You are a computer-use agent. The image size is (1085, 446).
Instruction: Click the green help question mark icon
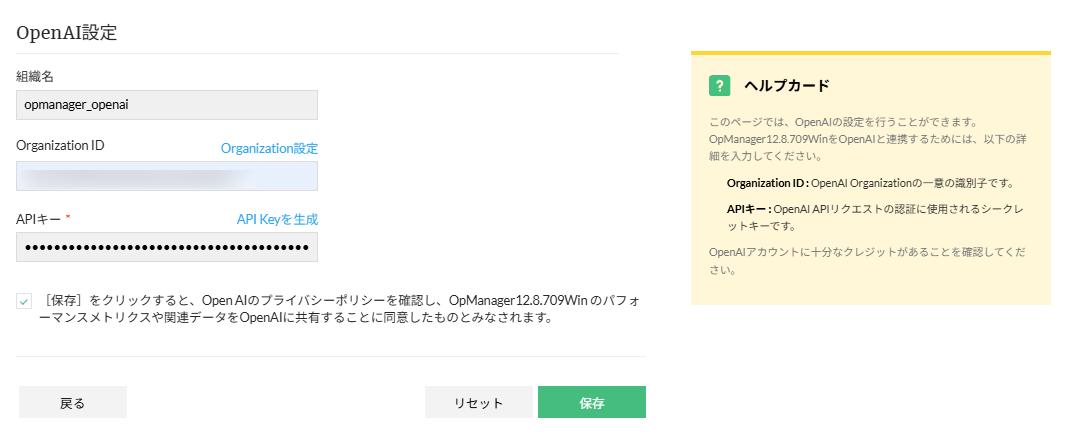[x=720, y=86]
